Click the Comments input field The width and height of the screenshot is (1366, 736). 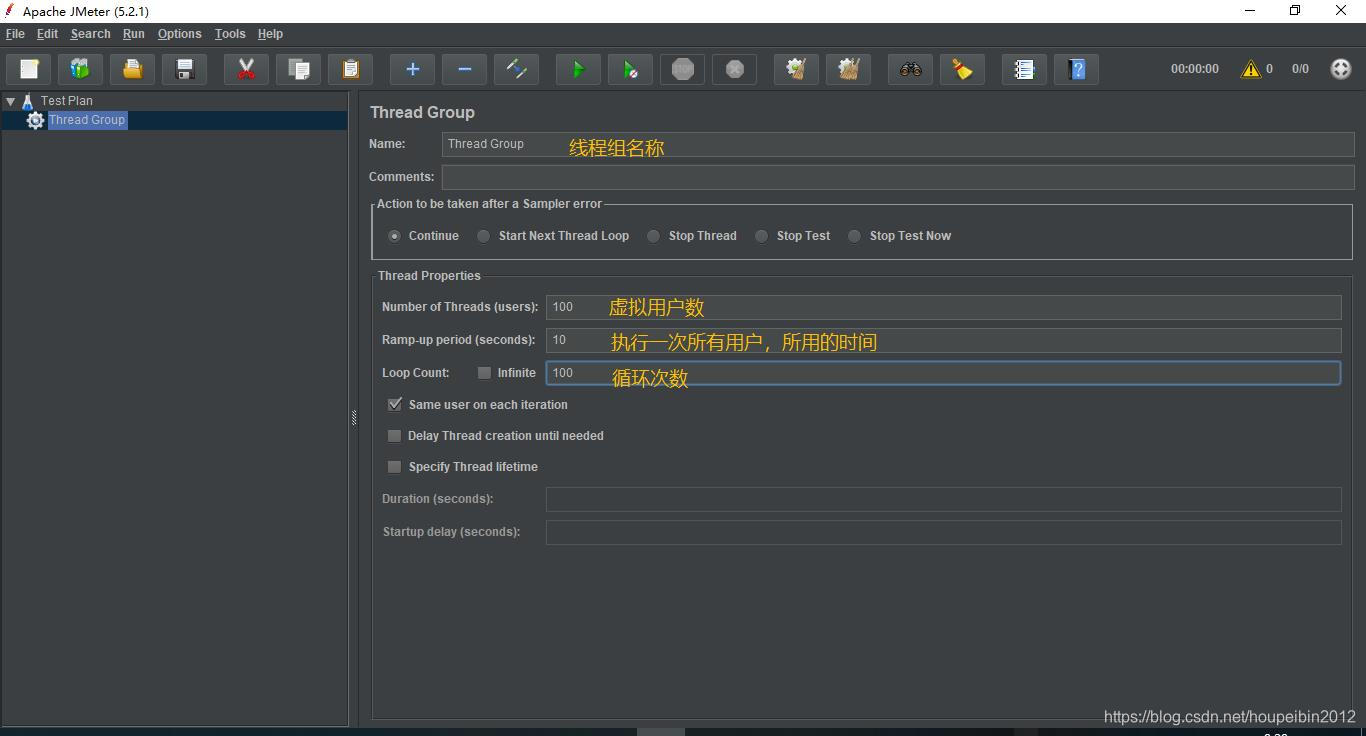pyautogui.click(x=898, y=177)
